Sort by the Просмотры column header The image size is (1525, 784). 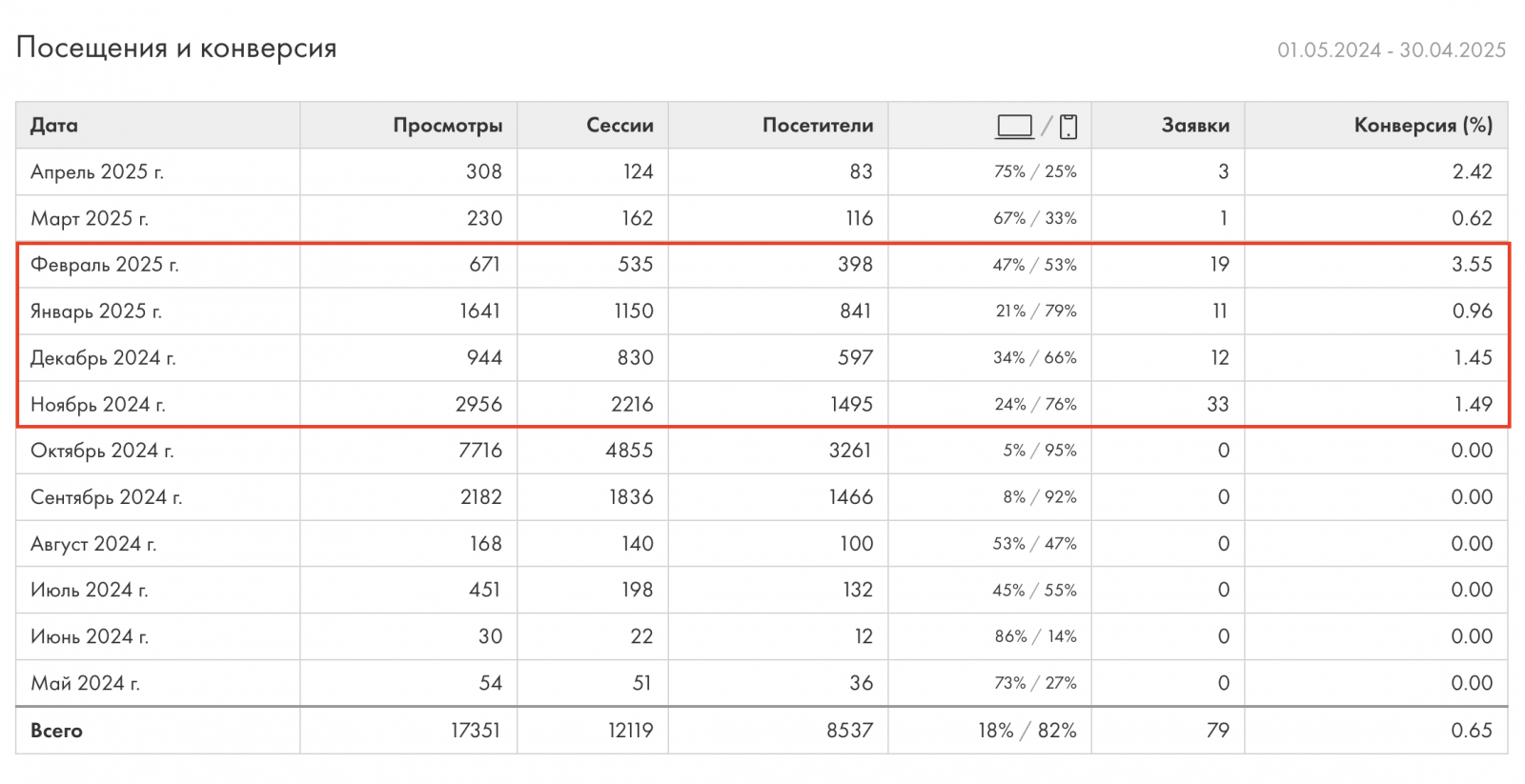click(447, 126)
